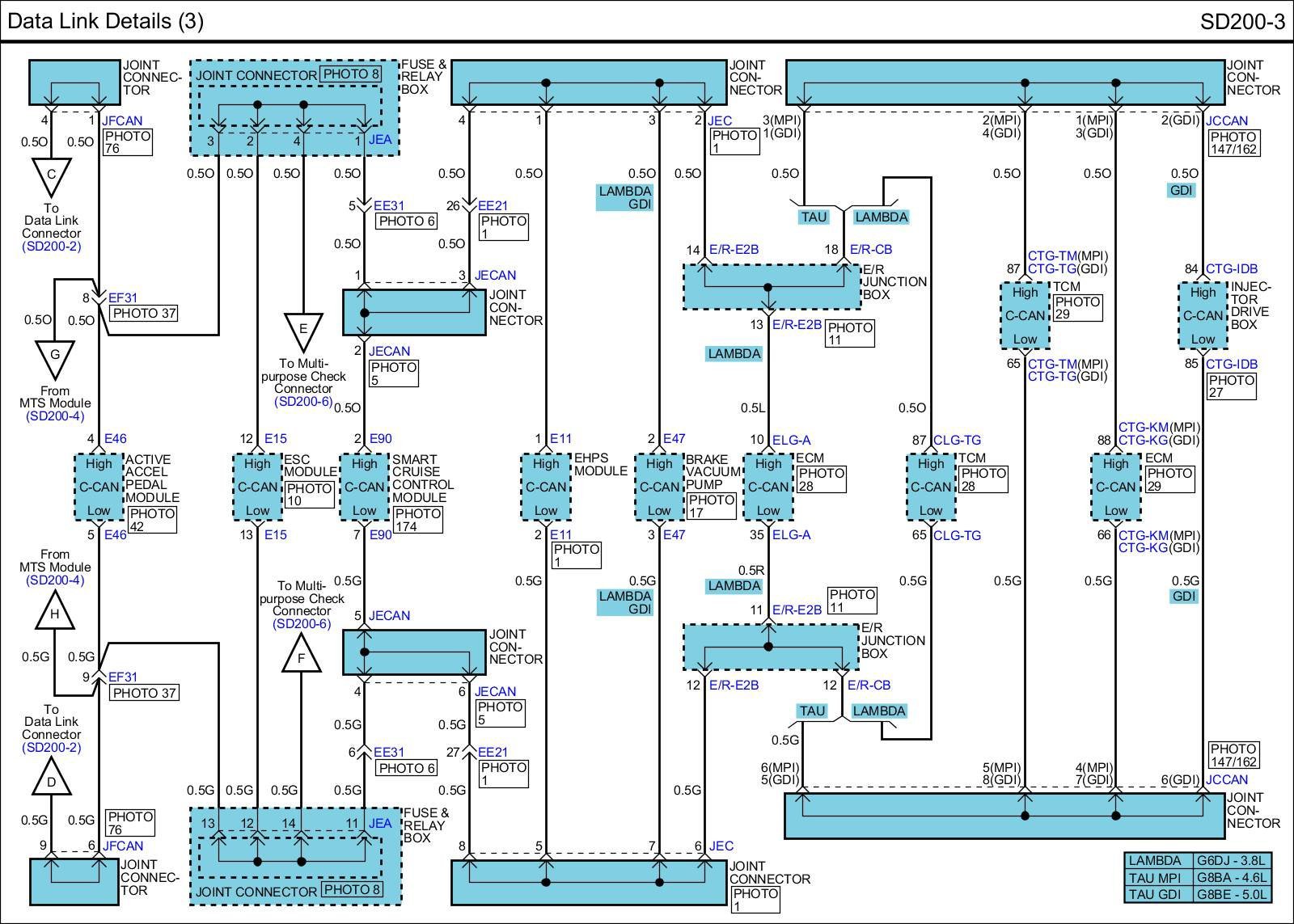Click the triangle connector marked G

coord(55,357)
